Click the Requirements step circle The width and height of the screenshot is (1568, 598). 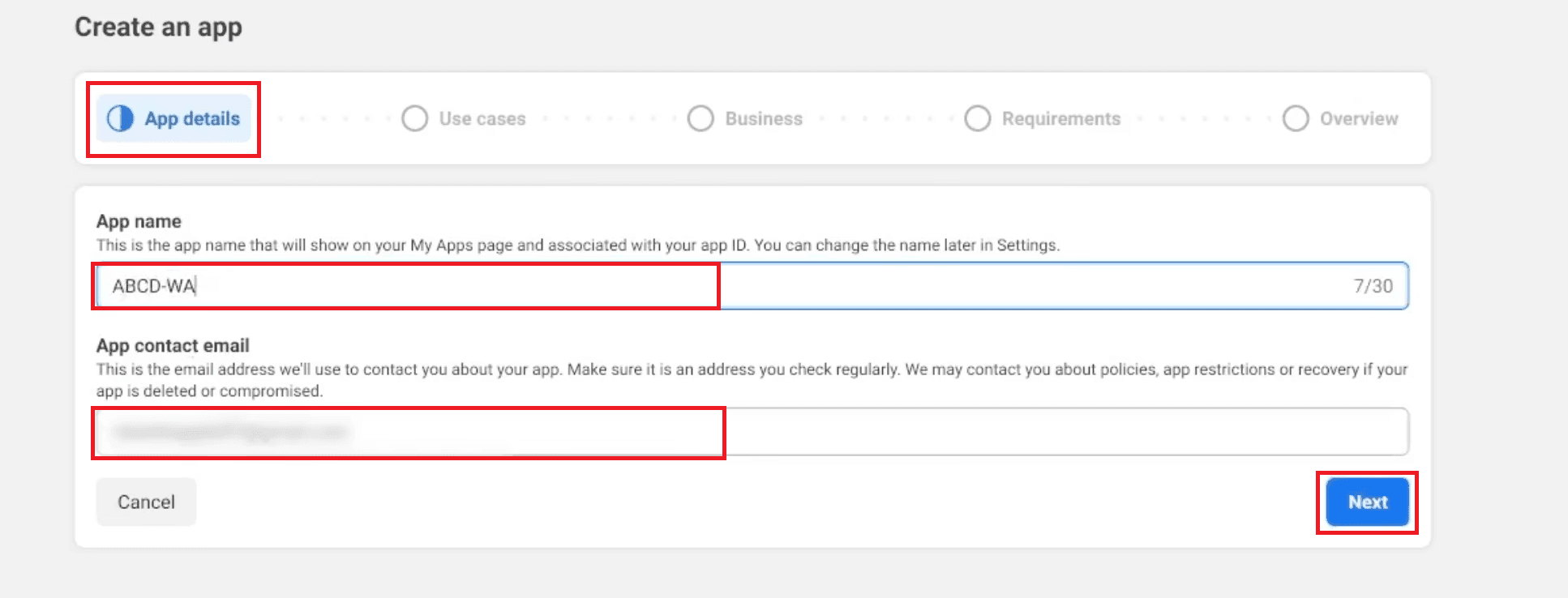tap(978, 118)
